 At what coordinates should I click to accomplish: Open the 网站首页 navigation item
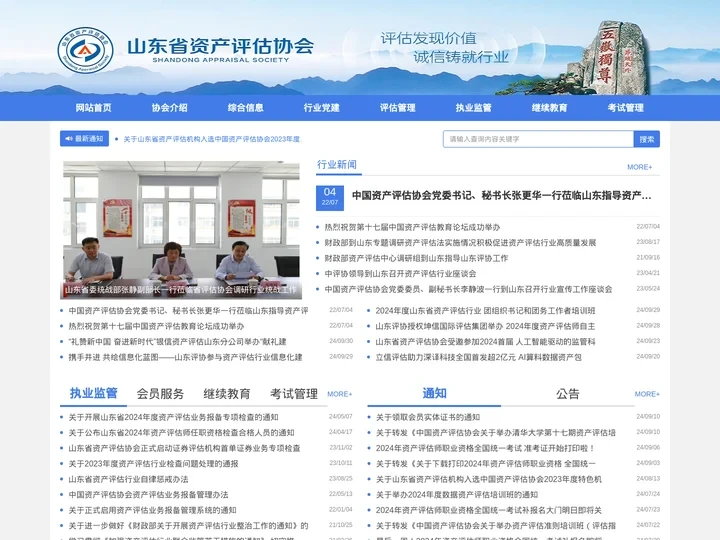point(94,108)
